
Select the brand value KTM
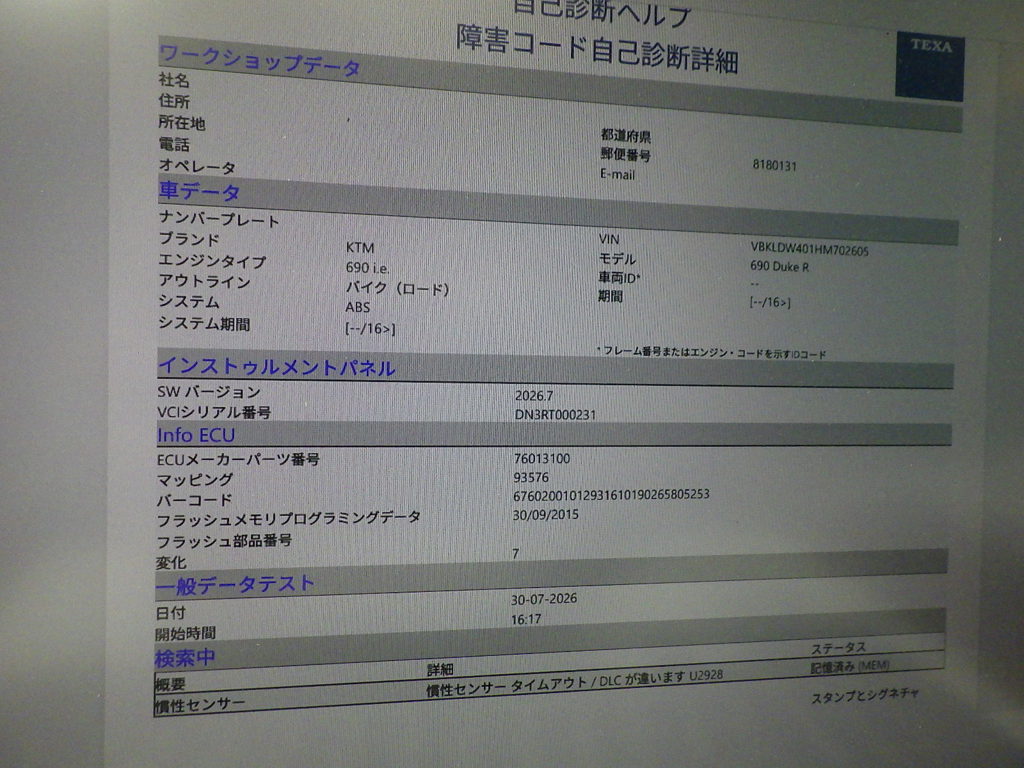click(x=360, y=248)
